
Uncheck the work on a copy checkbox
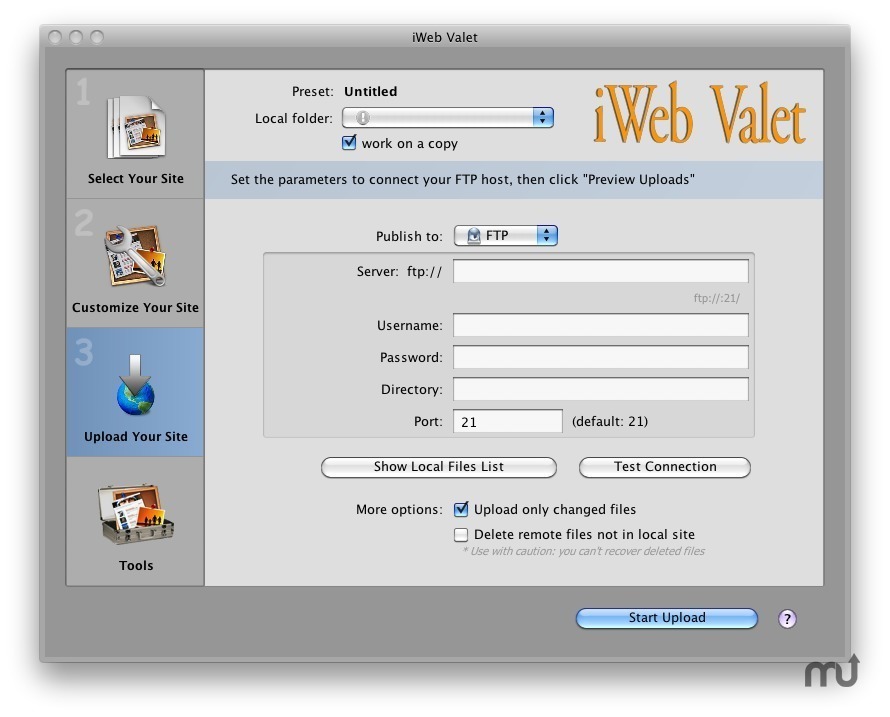[x=349, y=143]
